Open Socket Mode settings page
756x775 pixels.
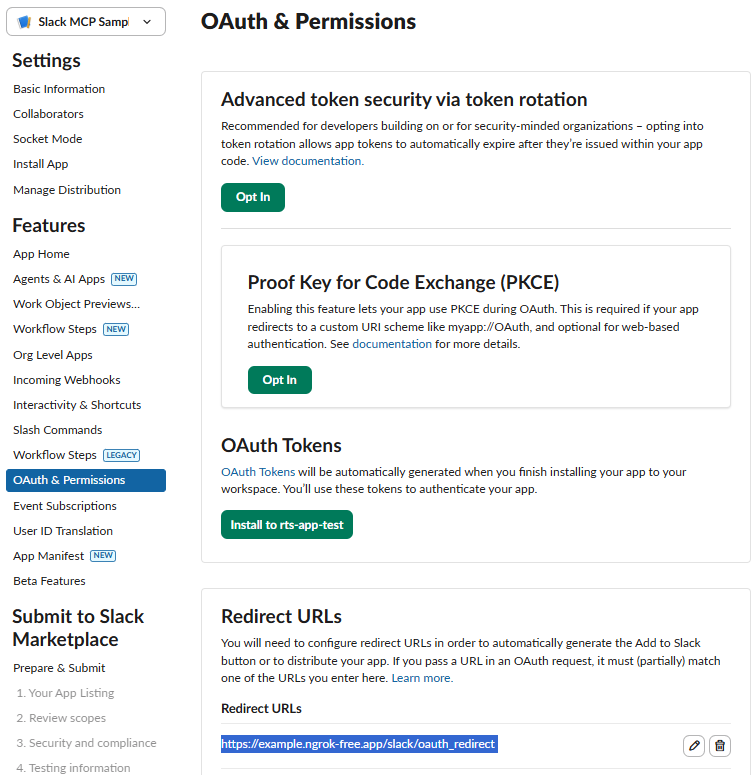[48, 139]
